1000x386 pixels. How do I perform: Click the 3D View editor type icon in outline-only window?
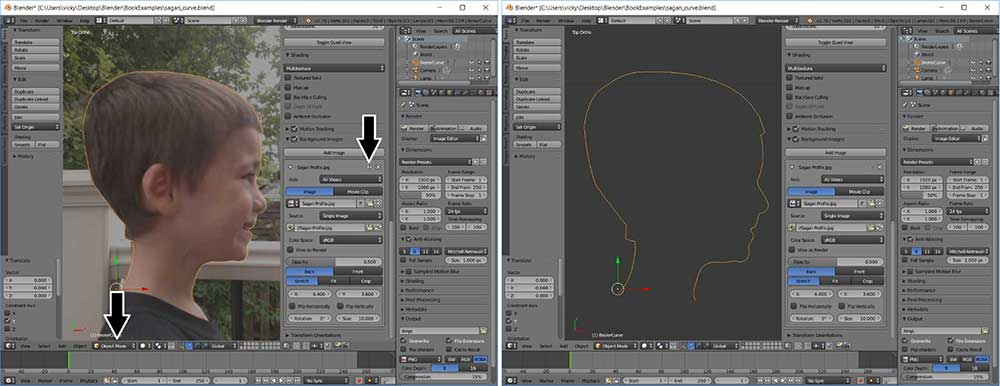pos(510,346)
